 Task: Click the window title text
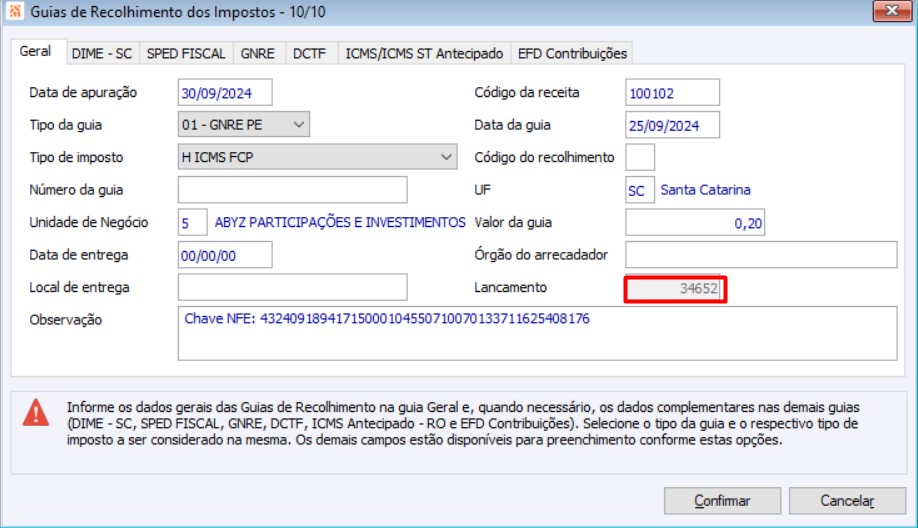click(x=178, y=12)
